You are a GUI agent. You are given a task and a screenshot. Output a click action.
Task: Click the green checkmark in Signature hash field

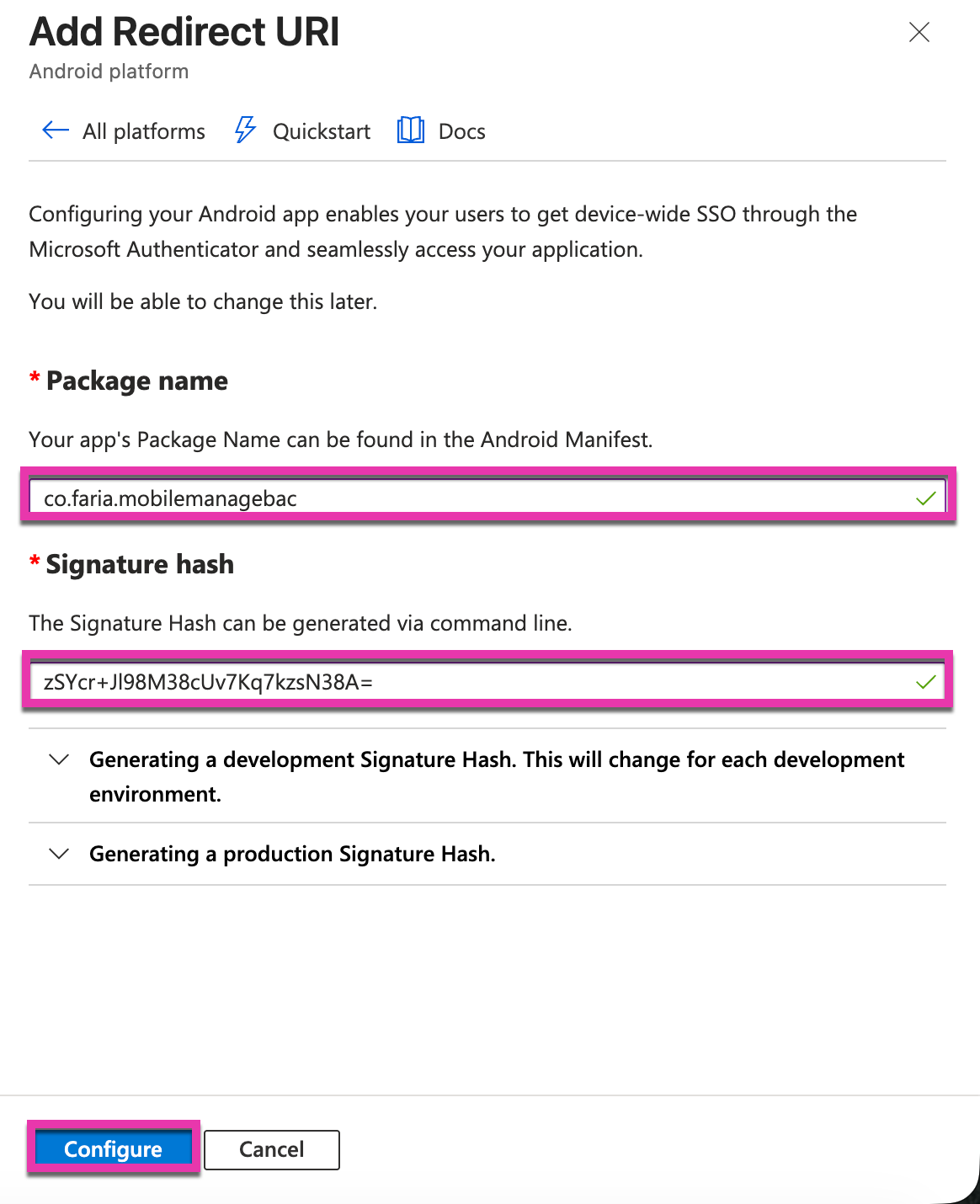[x=926, y=682]
